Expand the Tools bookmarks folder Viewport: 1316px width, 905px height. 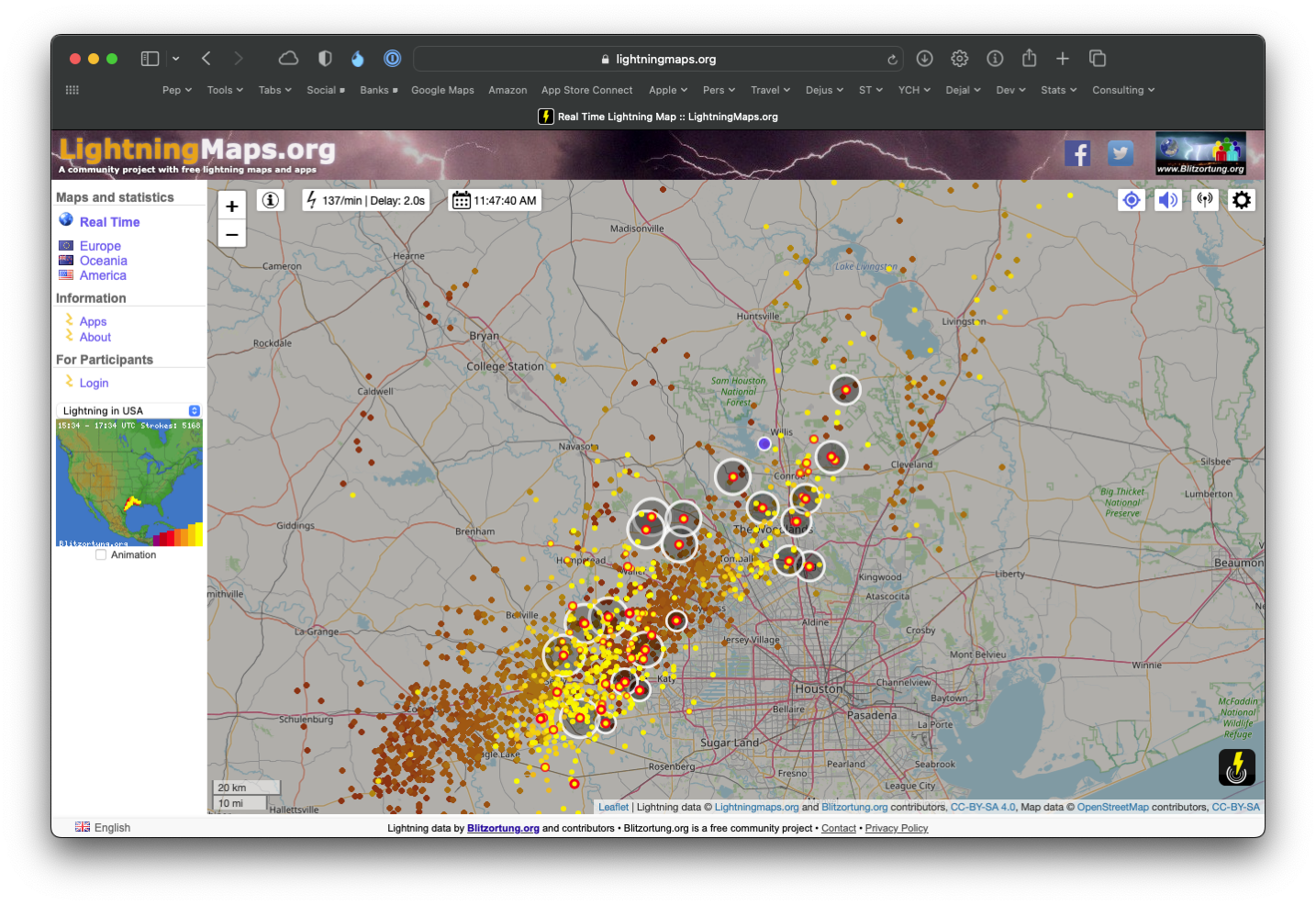225,90
